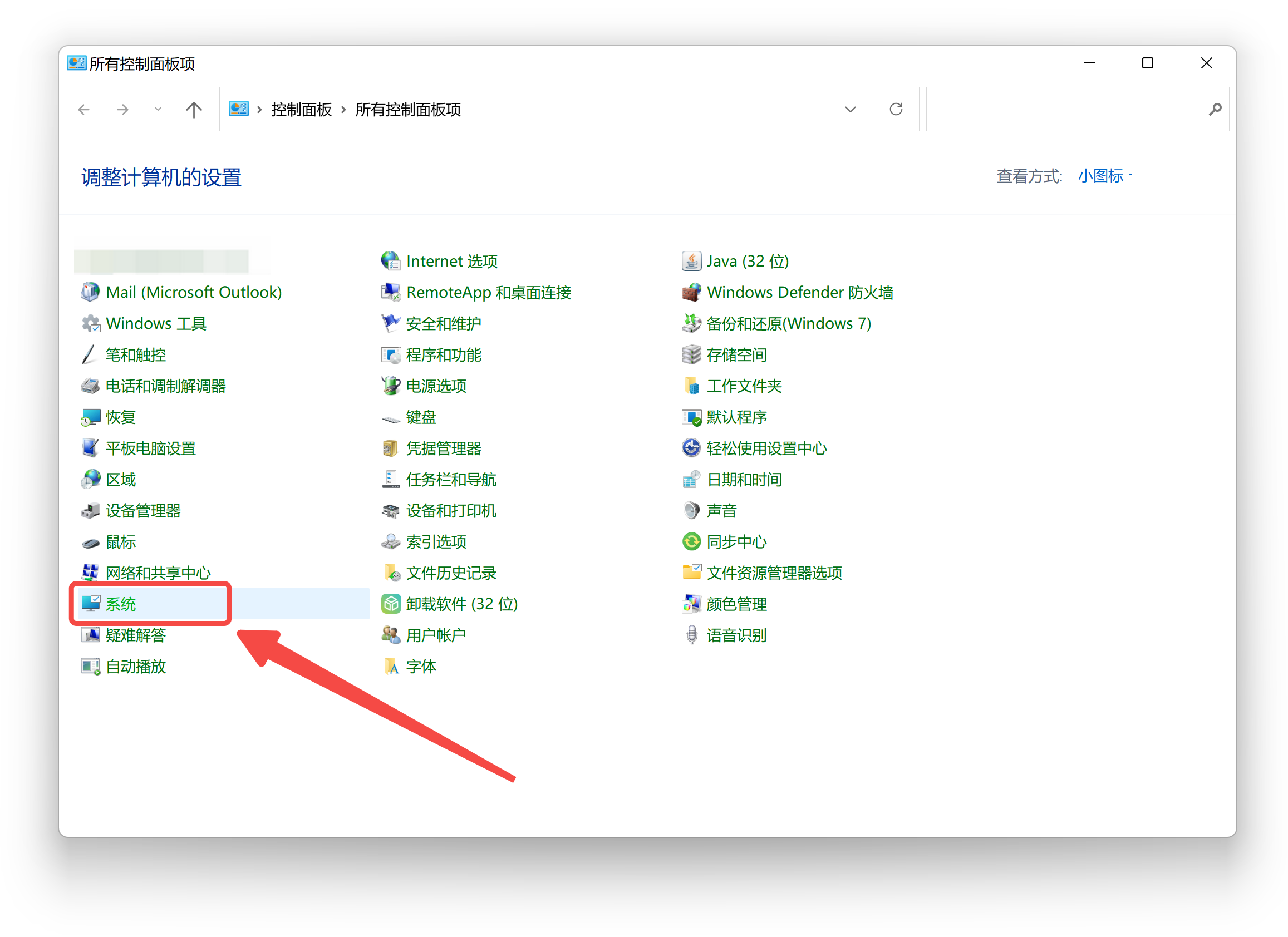Click the Windows 工具 gear icon
The width and height of the screenshot is (1288, 937).
90,323
